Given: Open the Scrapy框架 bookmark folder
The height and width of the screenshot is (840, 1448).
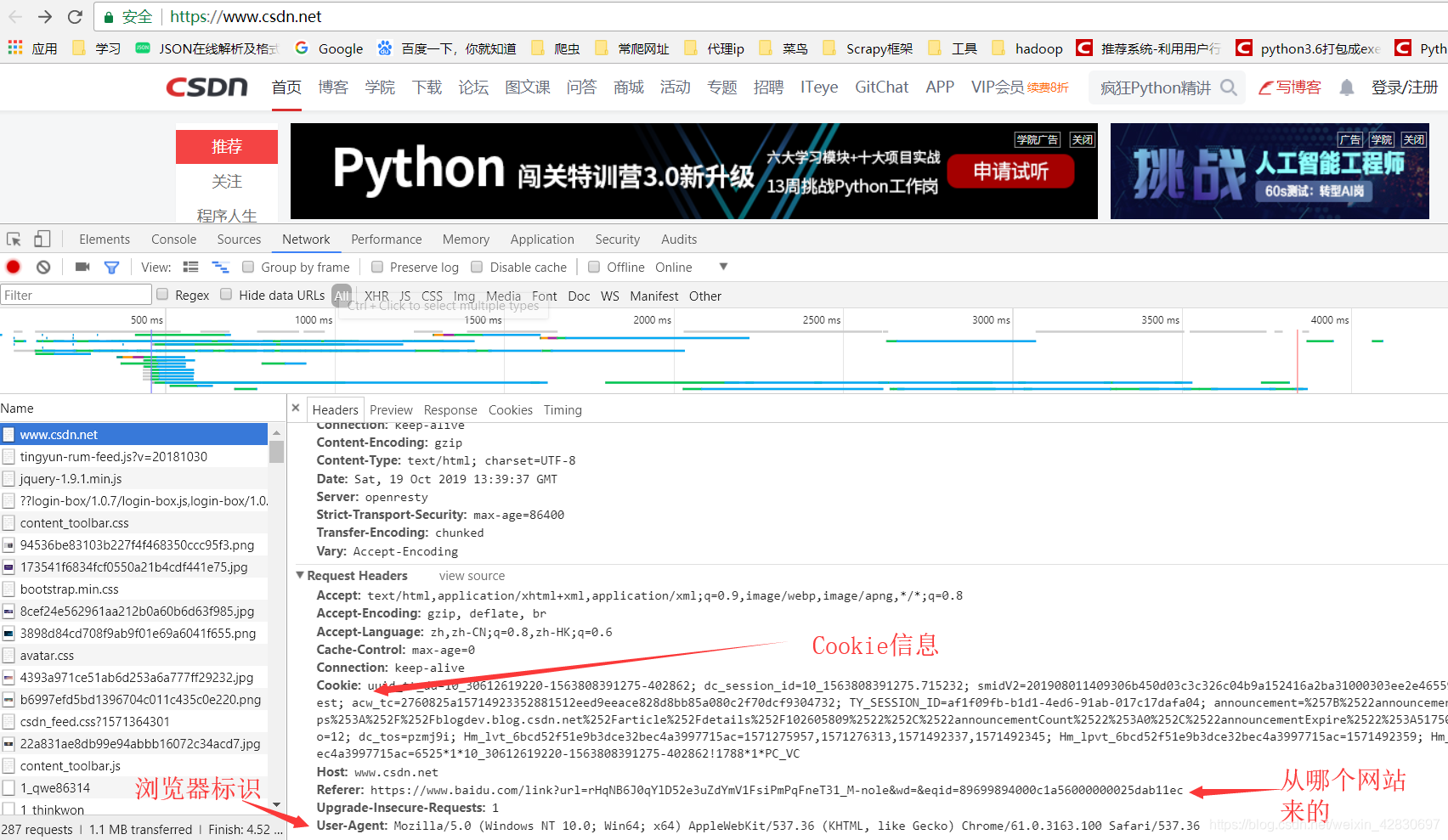Looking at the screenshot, I should pos(868,48).
